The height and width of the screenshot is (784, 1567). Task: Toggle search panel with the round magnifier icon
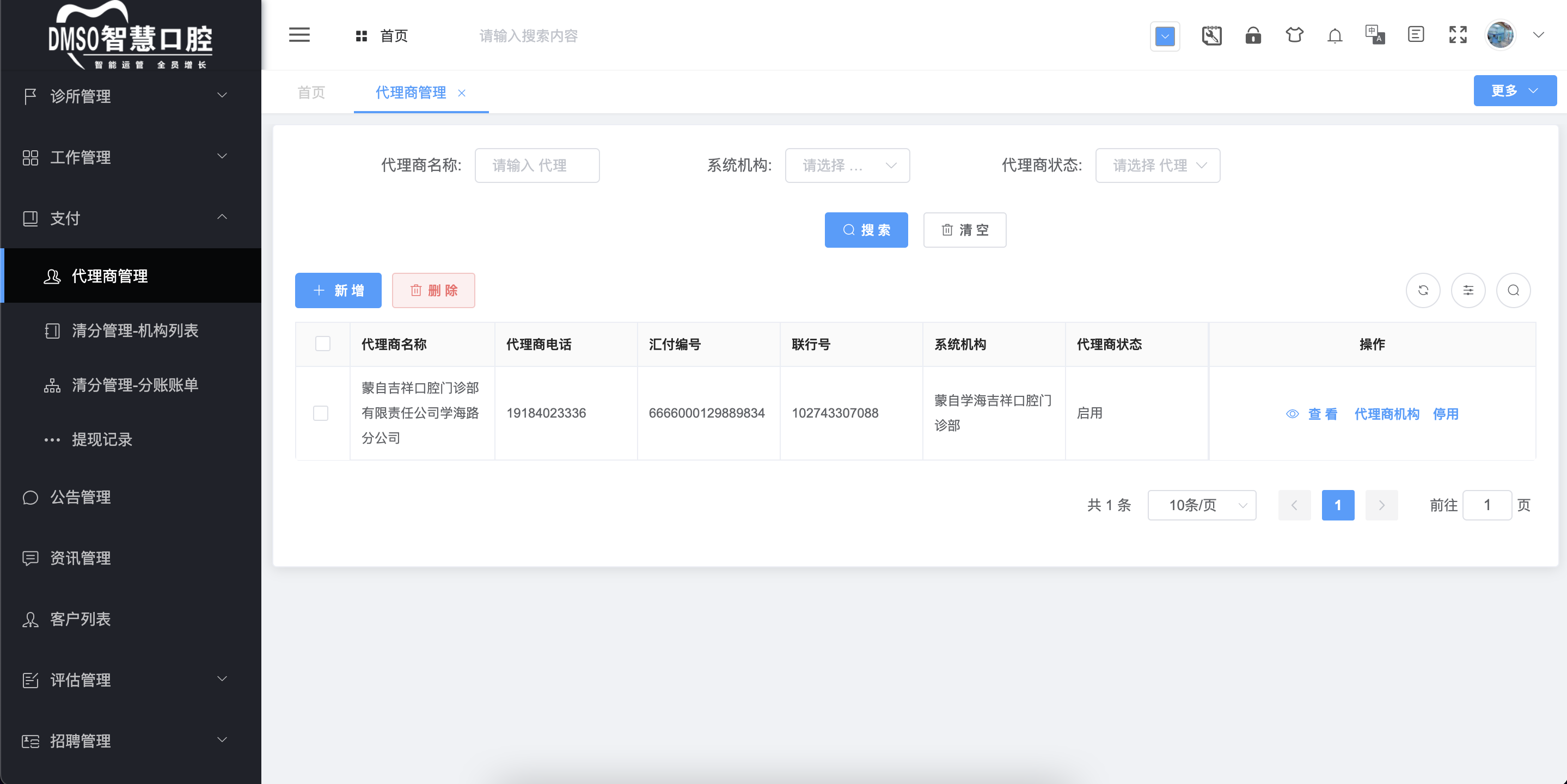coord(1514,290)
